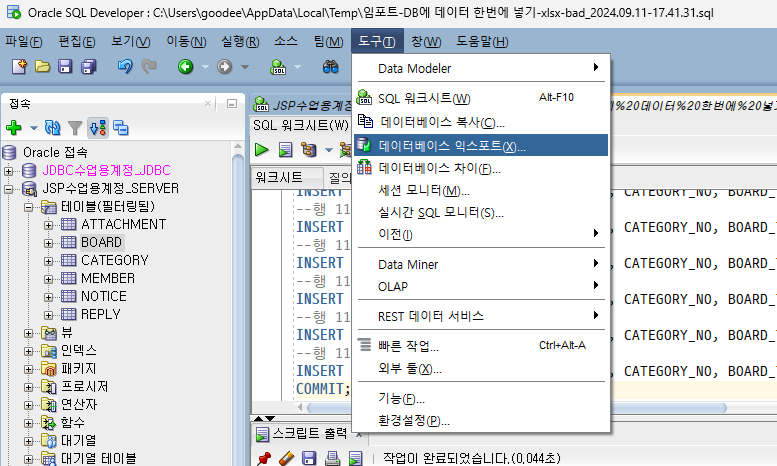This screenshot has width=777, height=466.
Task: Click the schema browser icon in connections panel
Action: coord(98,128)
